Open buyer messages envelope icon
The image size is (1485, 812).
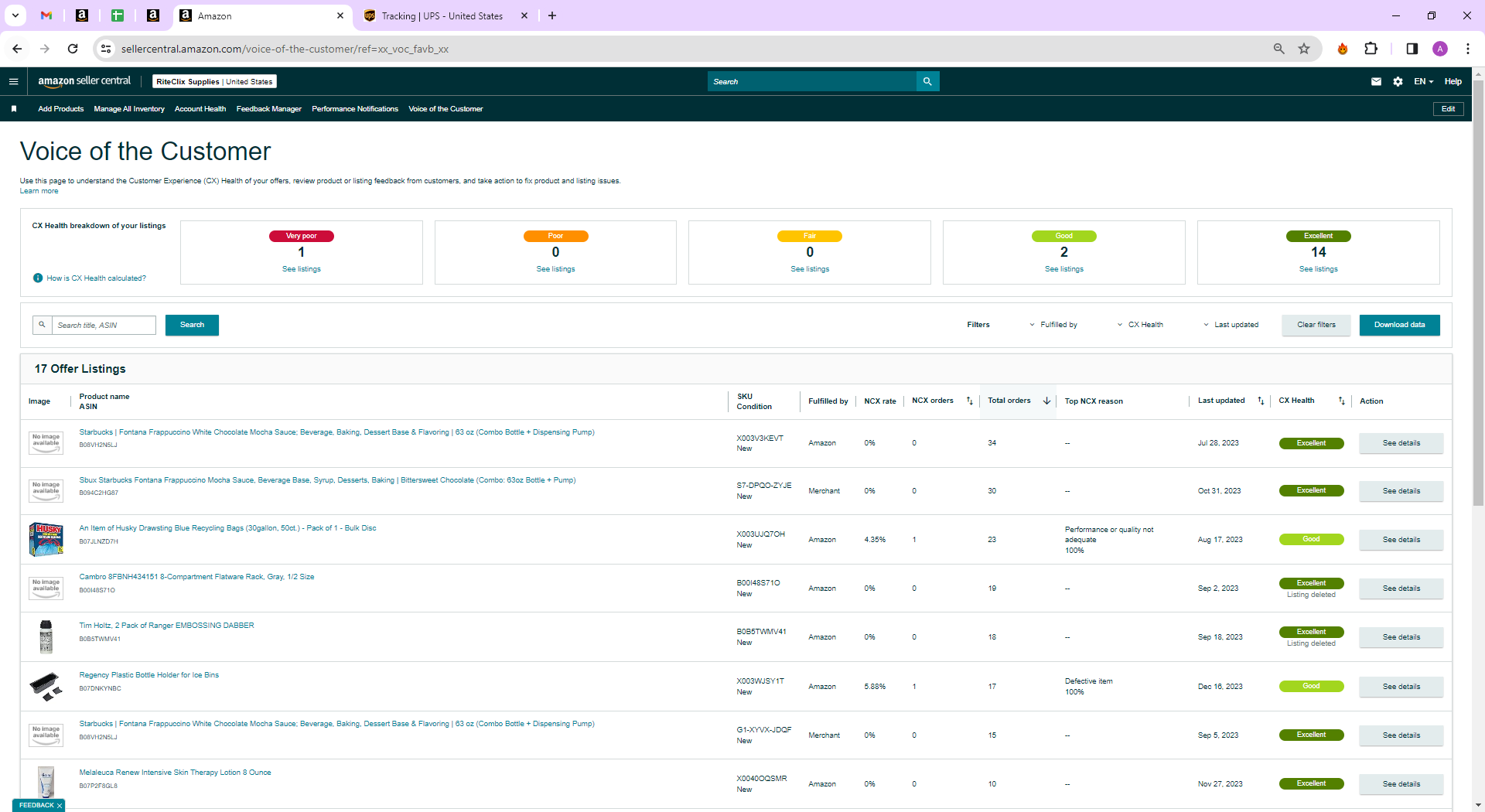(1376, 81)
